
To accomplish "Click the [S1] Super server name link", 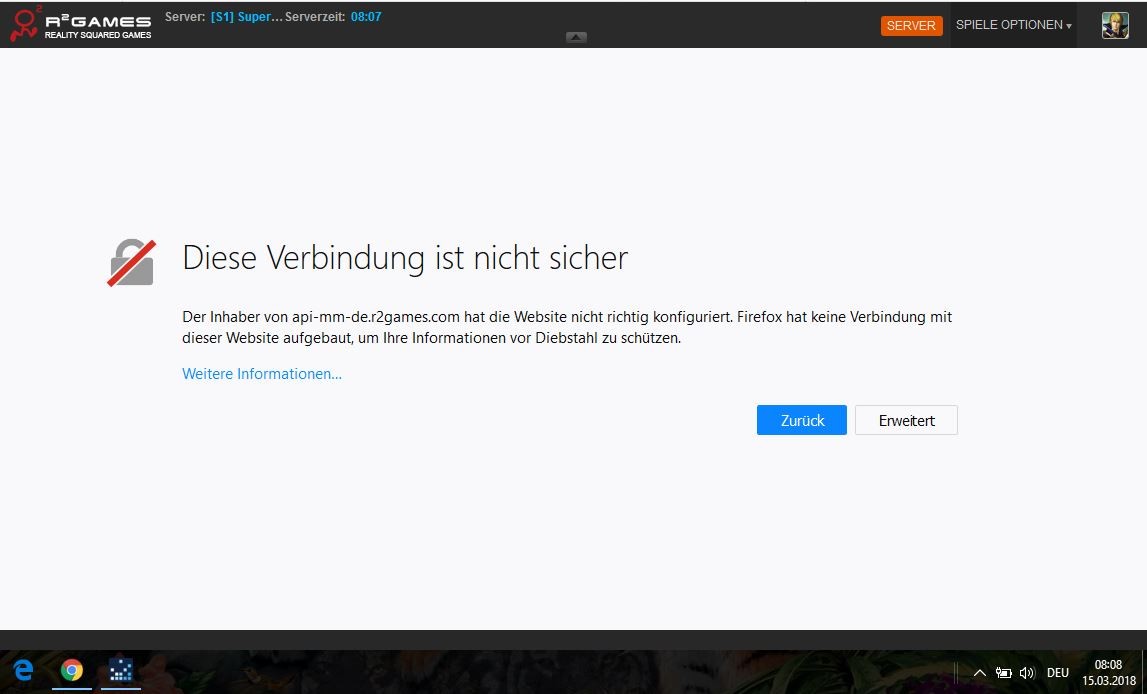I will tap(246, 17).
